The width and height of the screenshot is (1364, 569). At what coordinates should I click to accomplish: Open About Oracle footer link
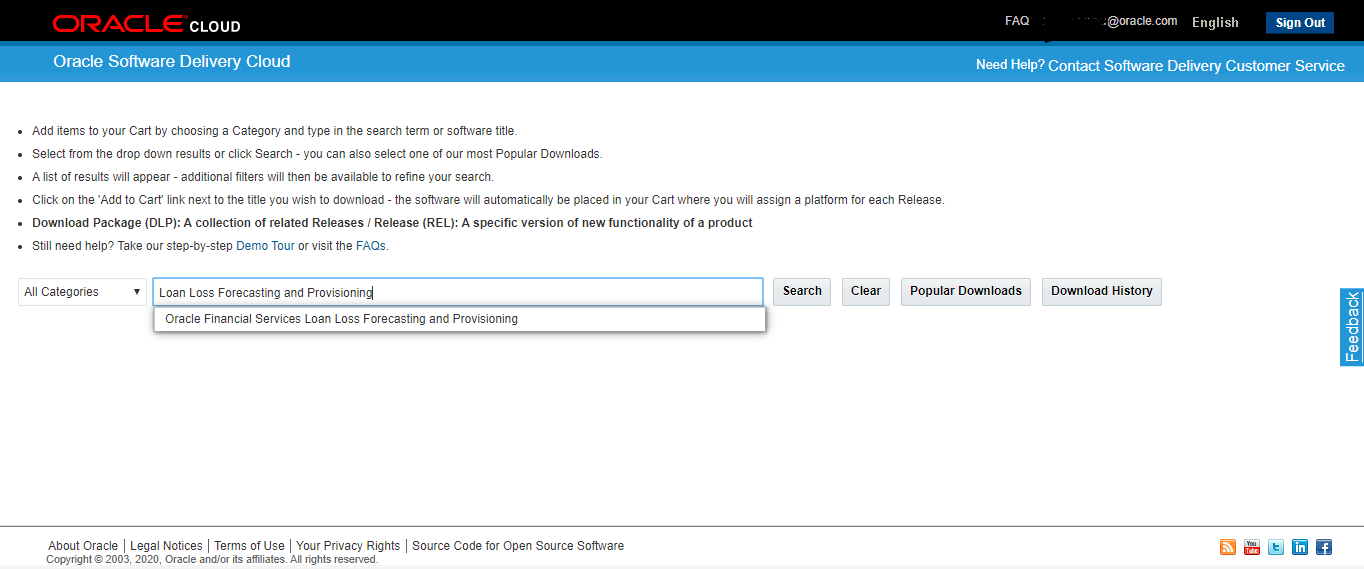83,546
